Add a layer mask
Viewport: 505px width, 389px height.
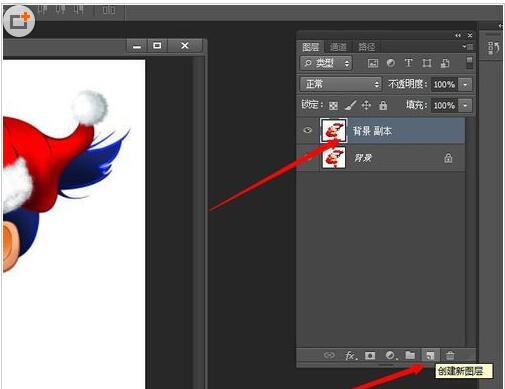click(x=370, y=356)
